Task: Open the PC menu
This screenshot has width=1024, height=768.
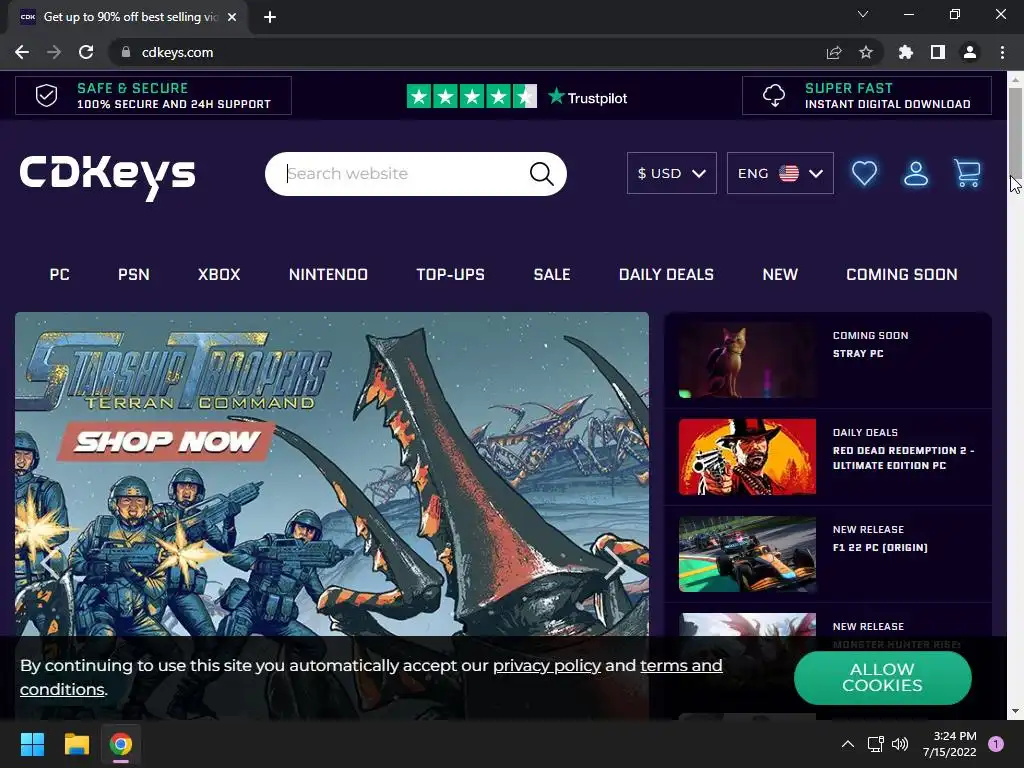Action: [59, 274]
